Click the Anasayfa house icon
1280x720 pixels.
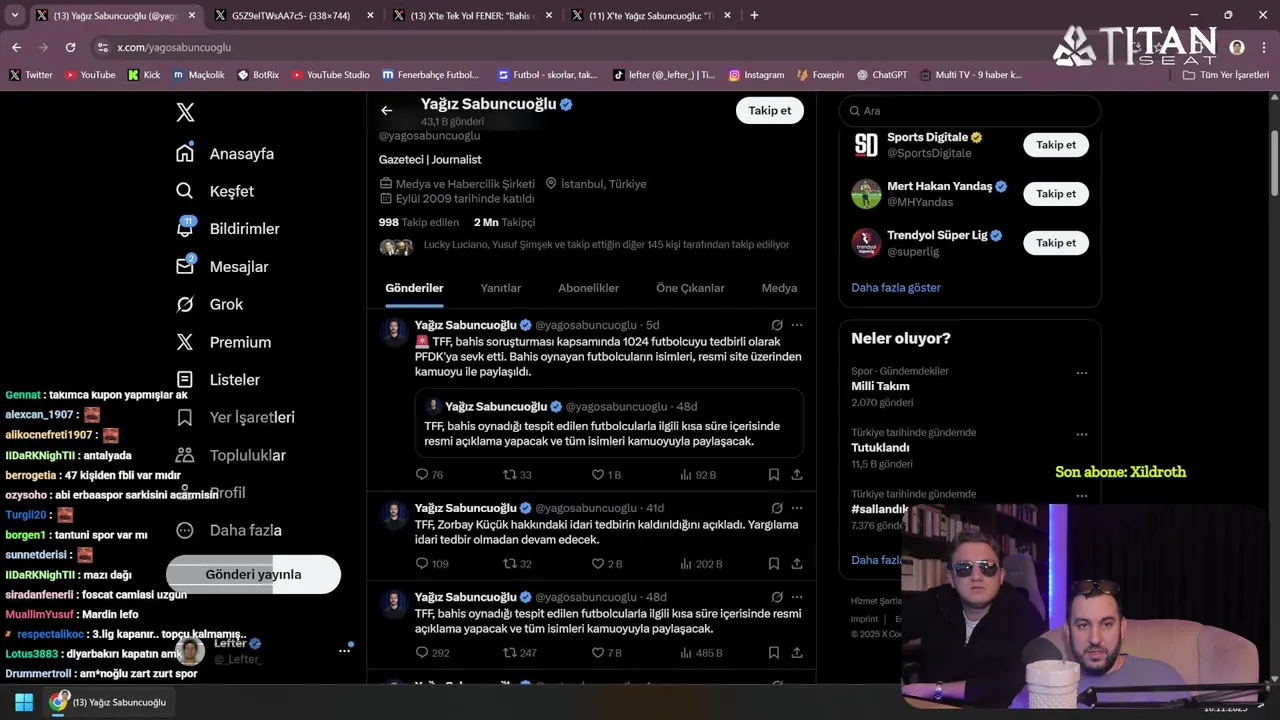[185, 153]
